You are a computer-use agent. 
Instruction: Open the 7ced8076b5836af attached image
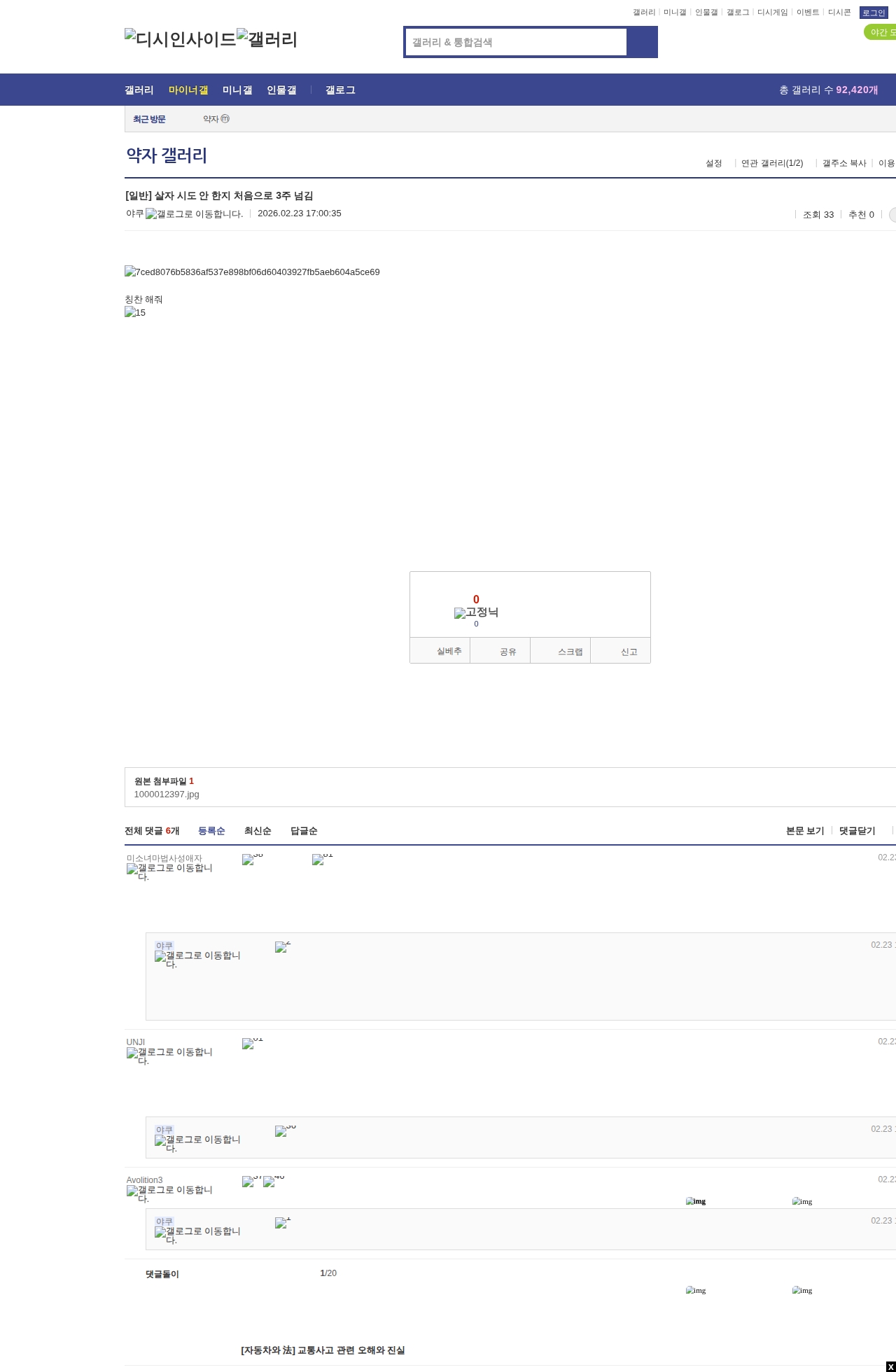click(x=252, y=272)
